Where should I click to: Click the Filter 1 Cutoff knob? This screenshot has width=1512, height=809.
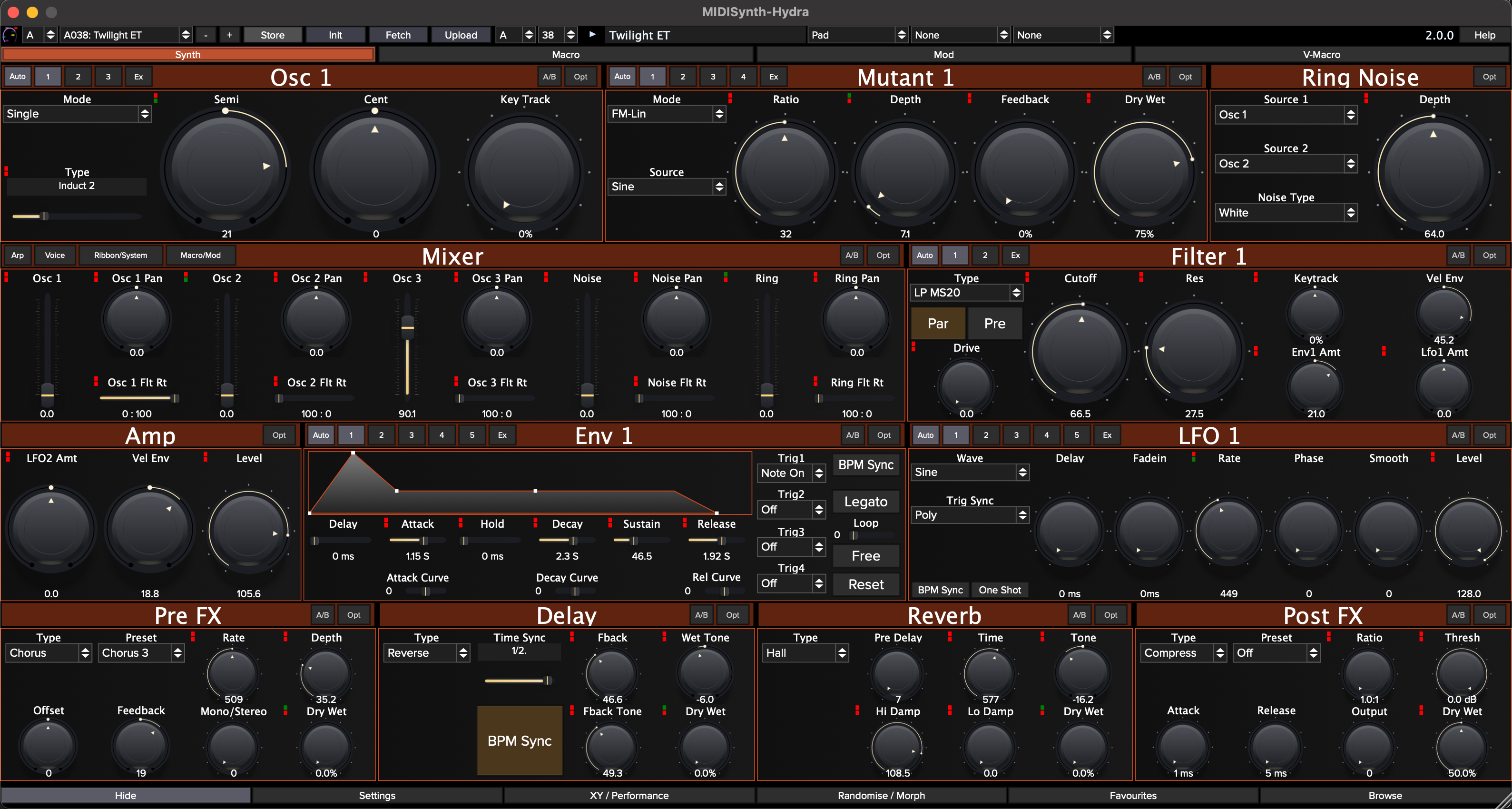(1080, 352)
